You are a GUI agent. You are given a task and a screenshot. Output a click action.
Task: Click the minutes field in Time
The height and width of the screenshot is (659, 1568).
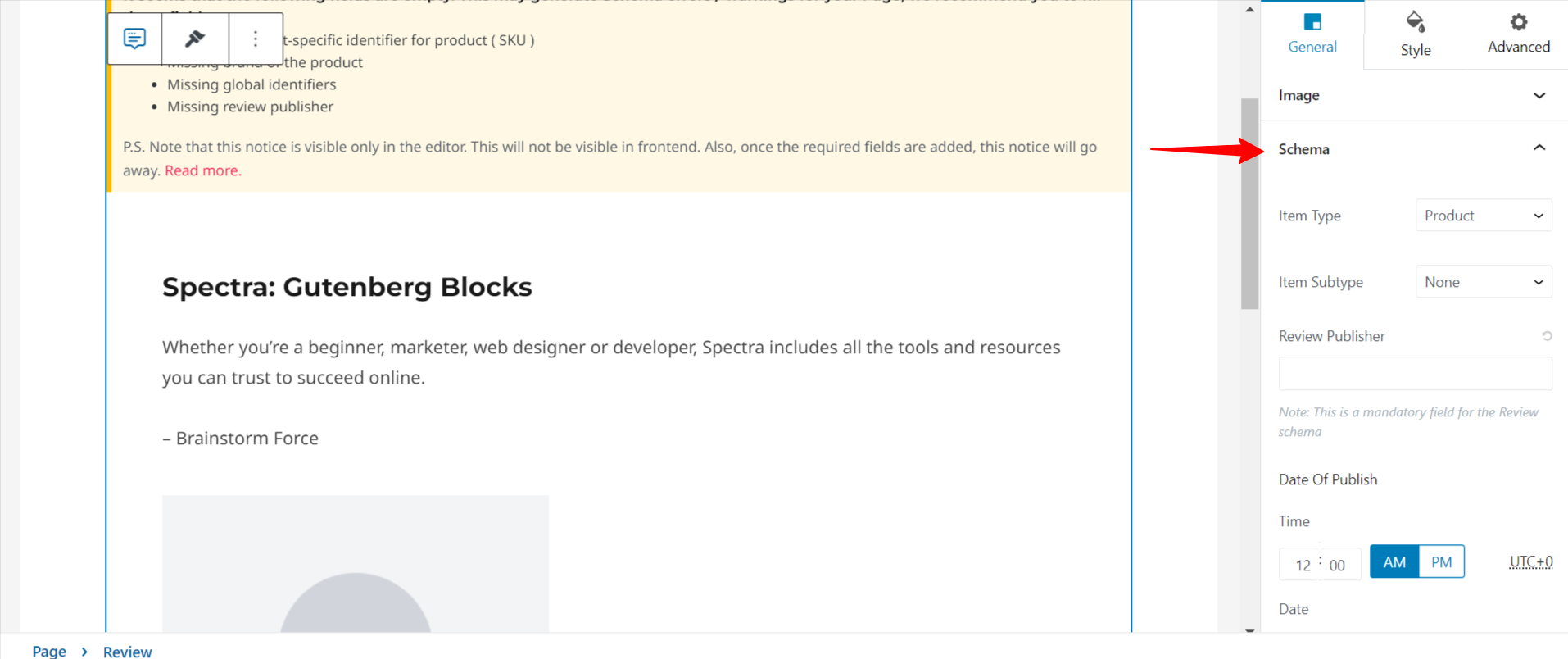(1338, 565)
